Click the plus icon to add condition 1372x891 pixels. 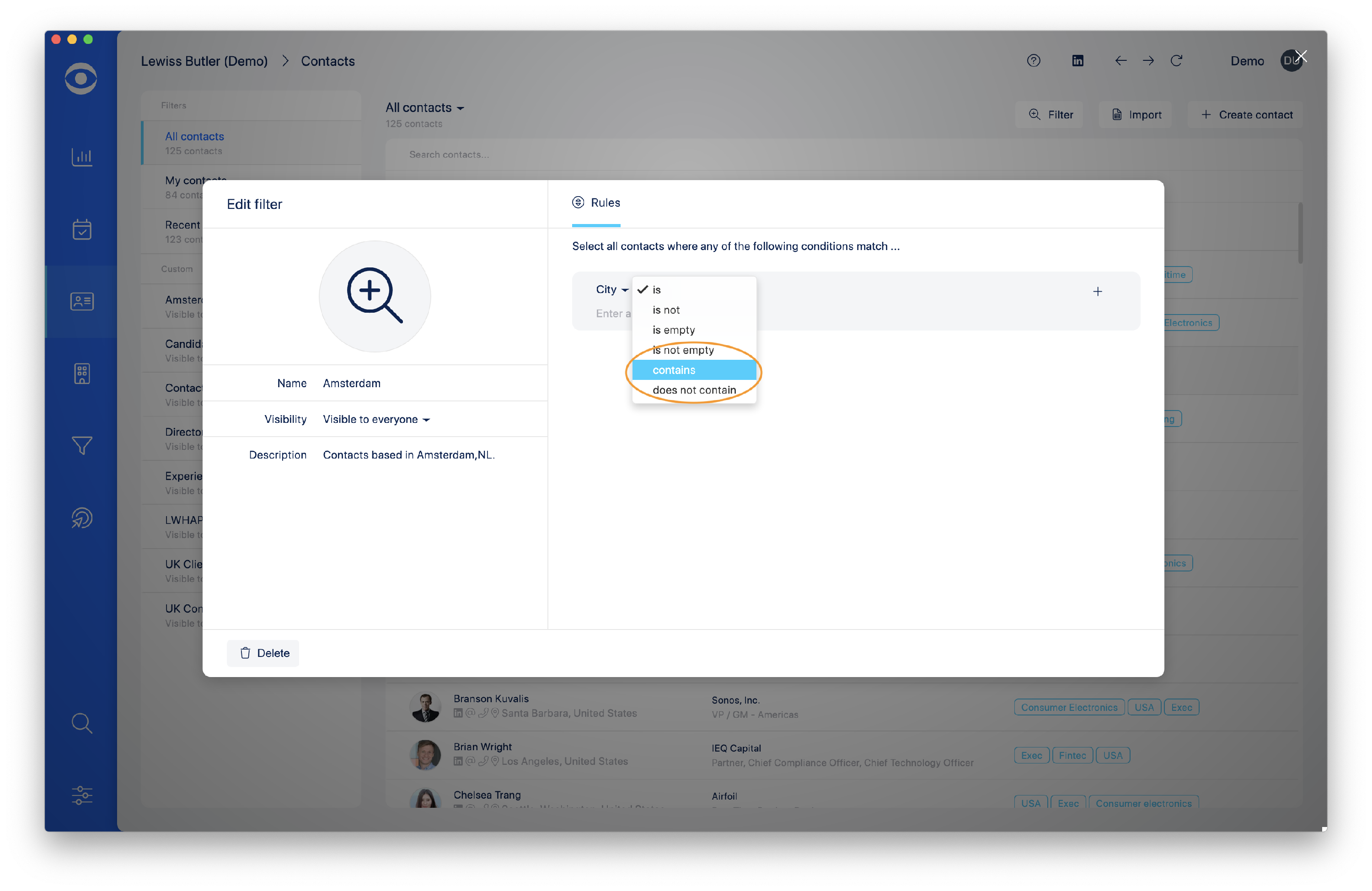(x=1097, y=292)
